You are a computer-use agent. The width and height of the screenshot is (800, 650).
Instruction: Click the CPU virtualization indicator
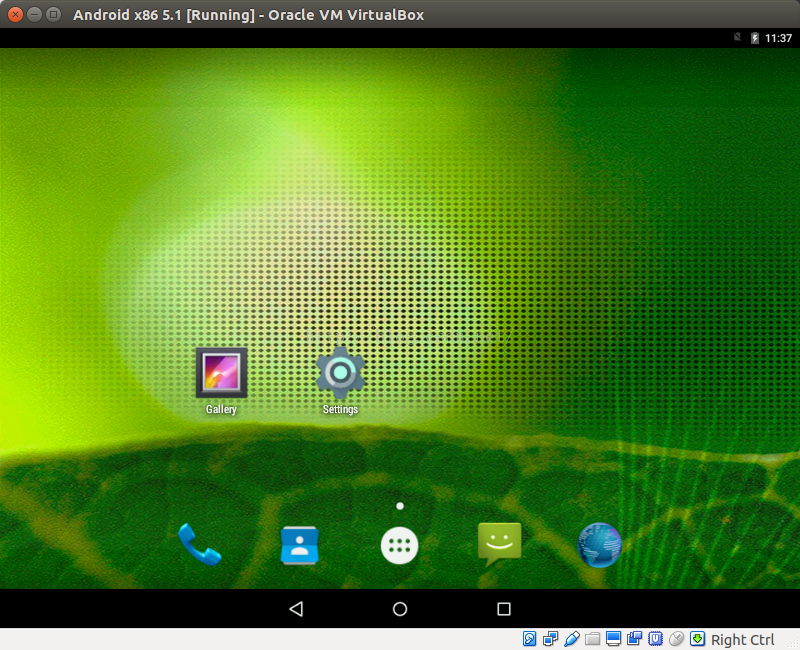click(x=655, y=639)
